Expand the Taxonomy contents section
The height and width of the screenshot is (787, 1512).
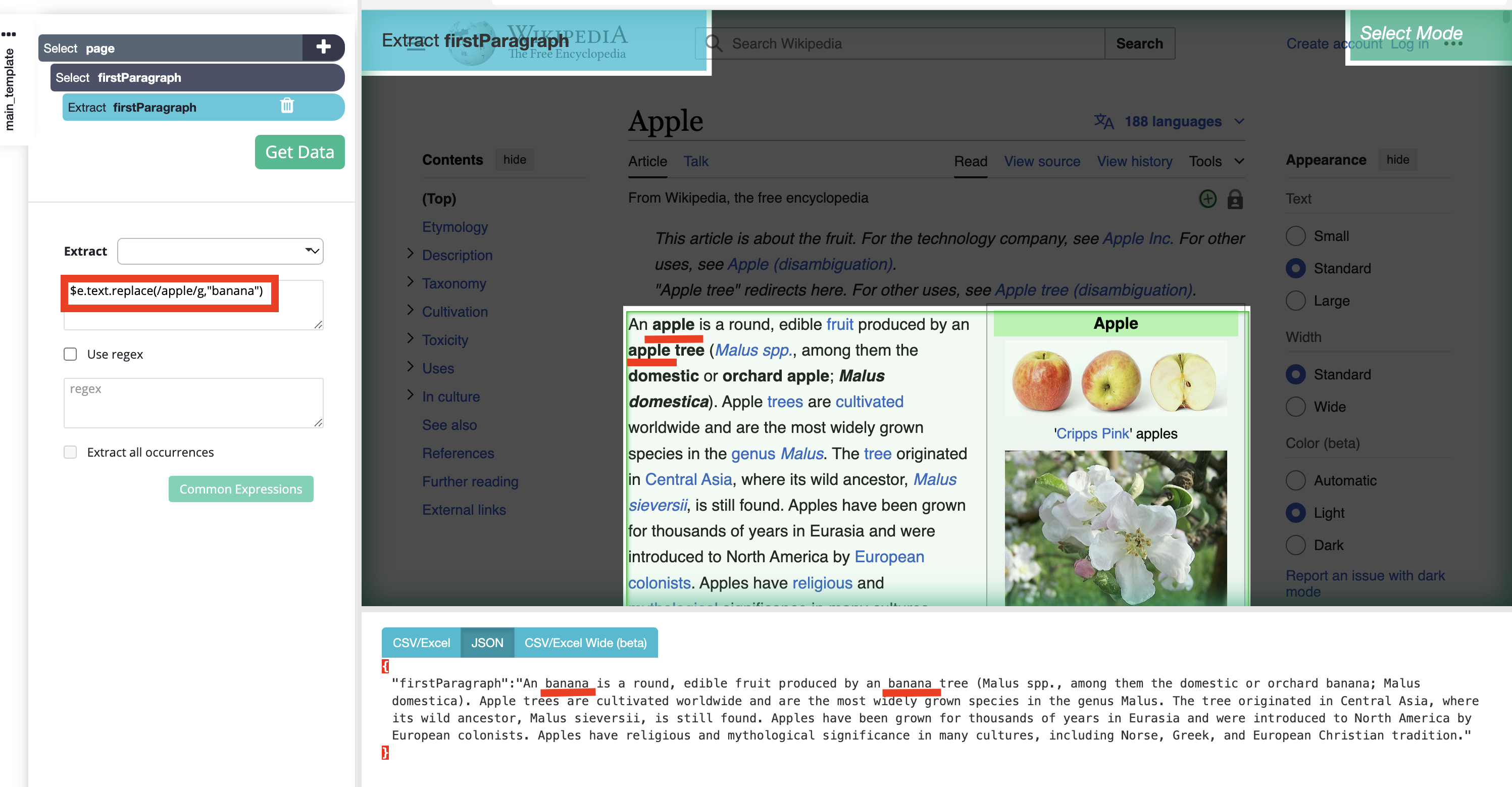tap(410, 282)
